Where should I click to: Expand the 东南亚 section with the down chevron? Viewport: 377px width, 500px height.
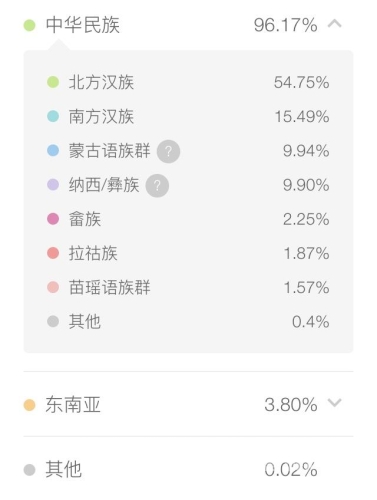click(x=335, y=403)
